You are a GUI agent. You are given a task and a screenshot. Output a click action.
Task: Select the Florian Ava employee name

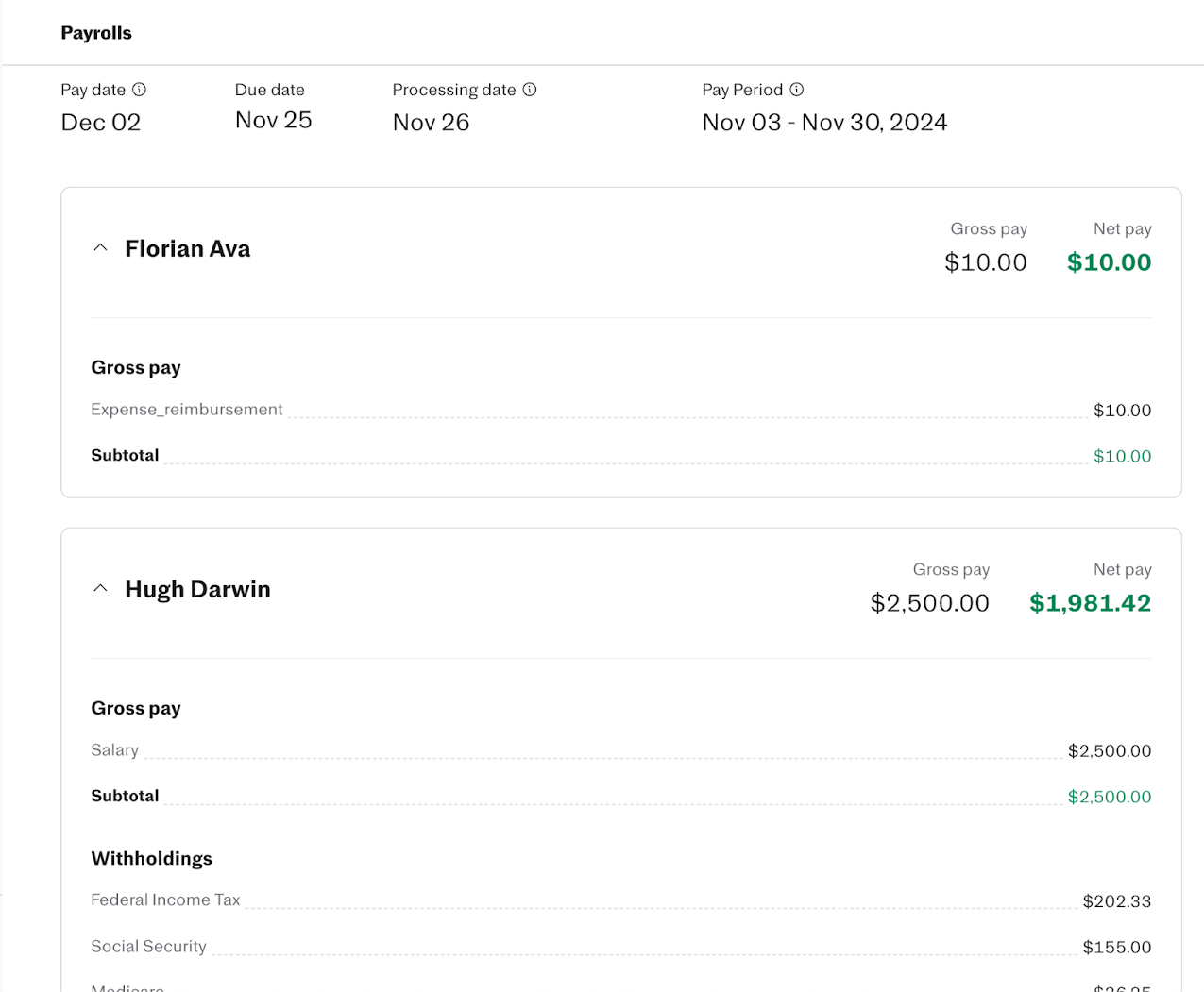[188, 249]
